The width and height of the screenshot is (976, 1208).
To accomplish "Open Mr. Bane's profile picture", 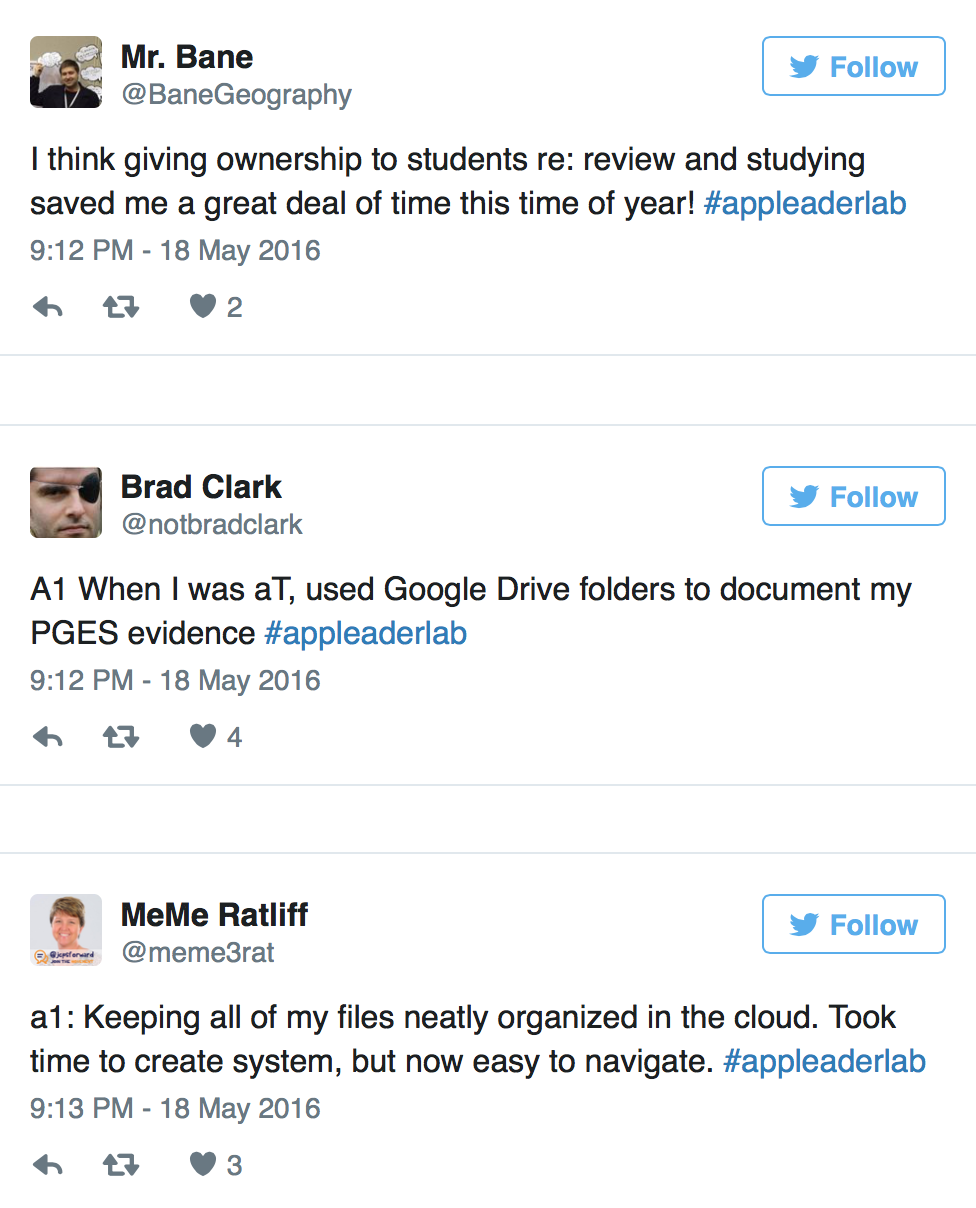I will point(66,72).
